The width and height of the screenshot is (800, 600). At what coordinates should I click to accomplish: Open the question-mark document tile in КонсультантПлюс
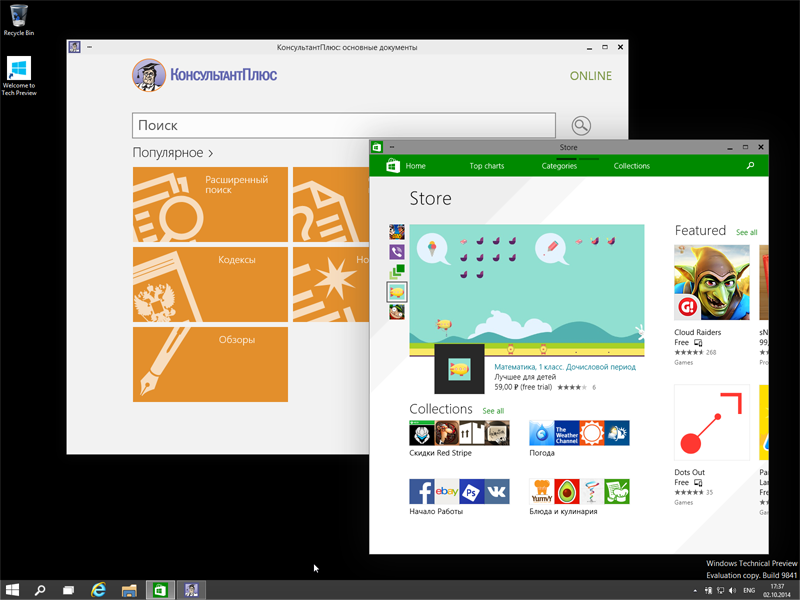click(331, 205)
